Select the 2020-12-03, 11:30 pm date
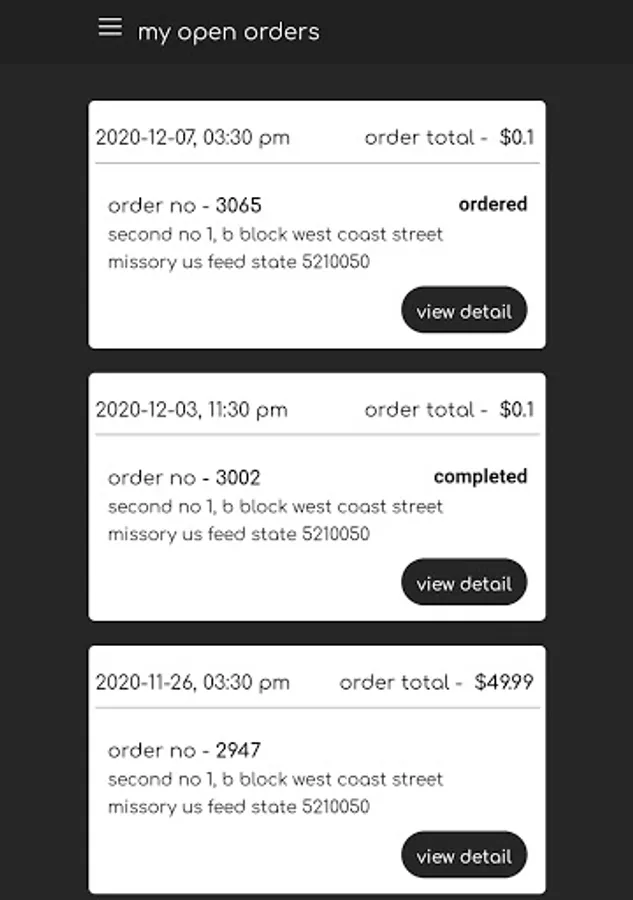This screenshot has width=633, height=900. point(191,410)
